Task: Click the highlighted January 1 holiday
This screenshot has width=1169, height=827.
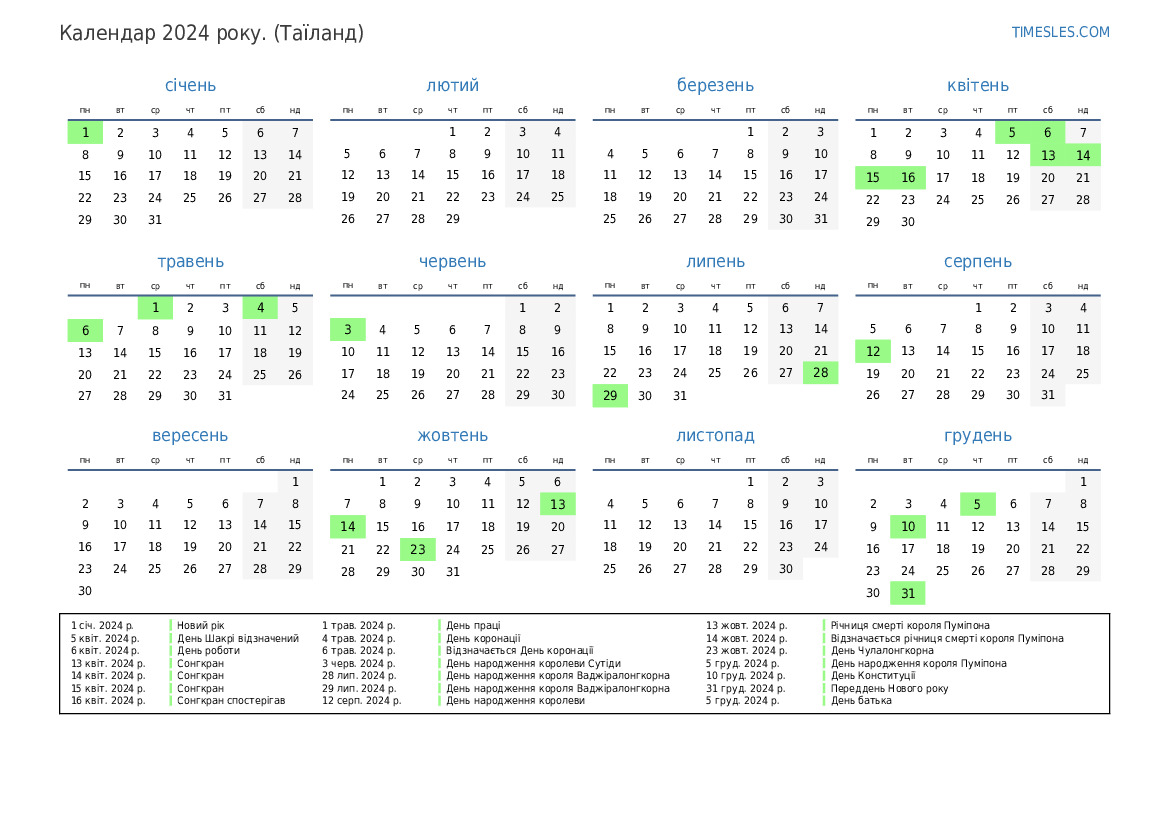Action: pyautogui.click(x=85, y=132)
